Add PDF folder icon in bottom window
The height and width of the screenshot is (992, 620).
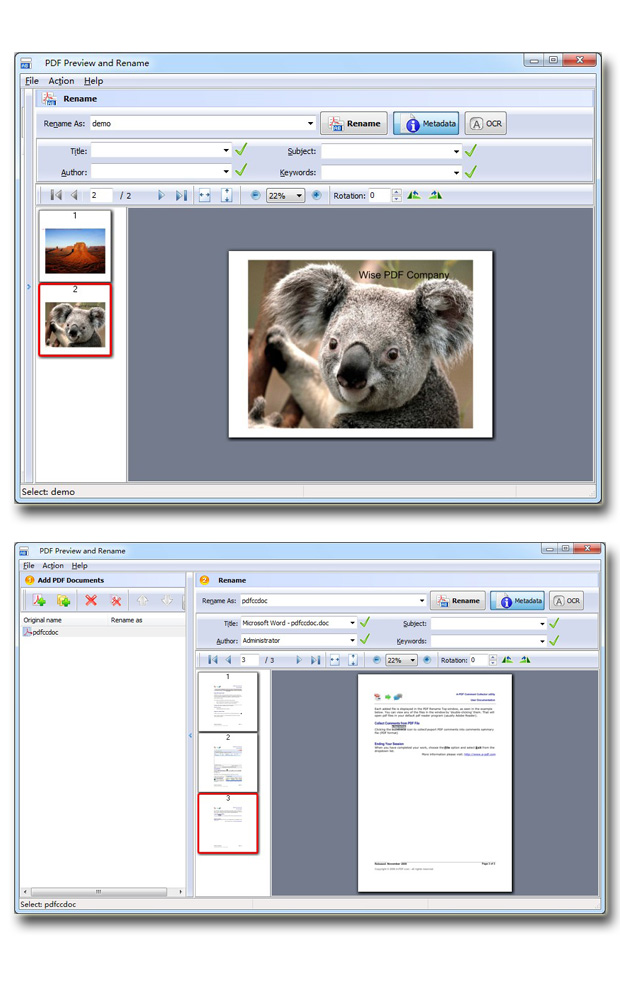pos(64,600)
